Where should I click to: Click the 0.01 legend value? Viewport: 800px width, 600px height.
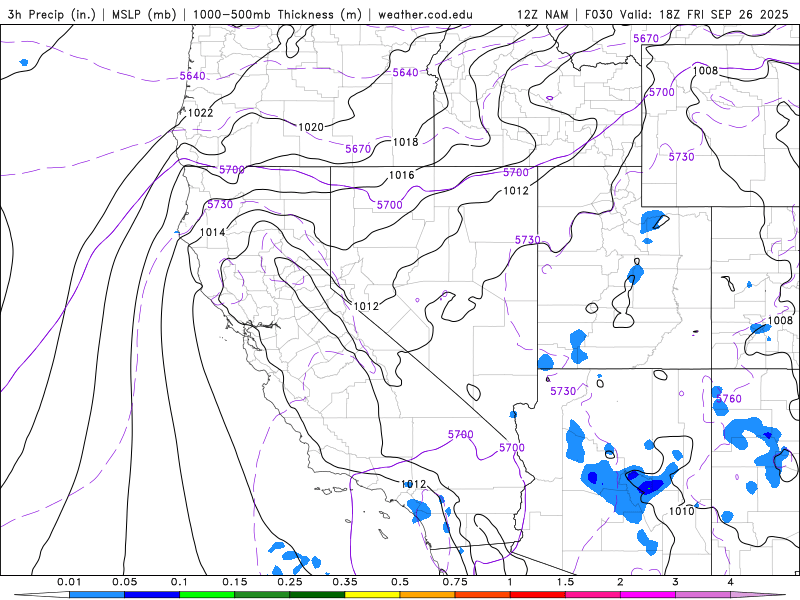coord(69,582)
